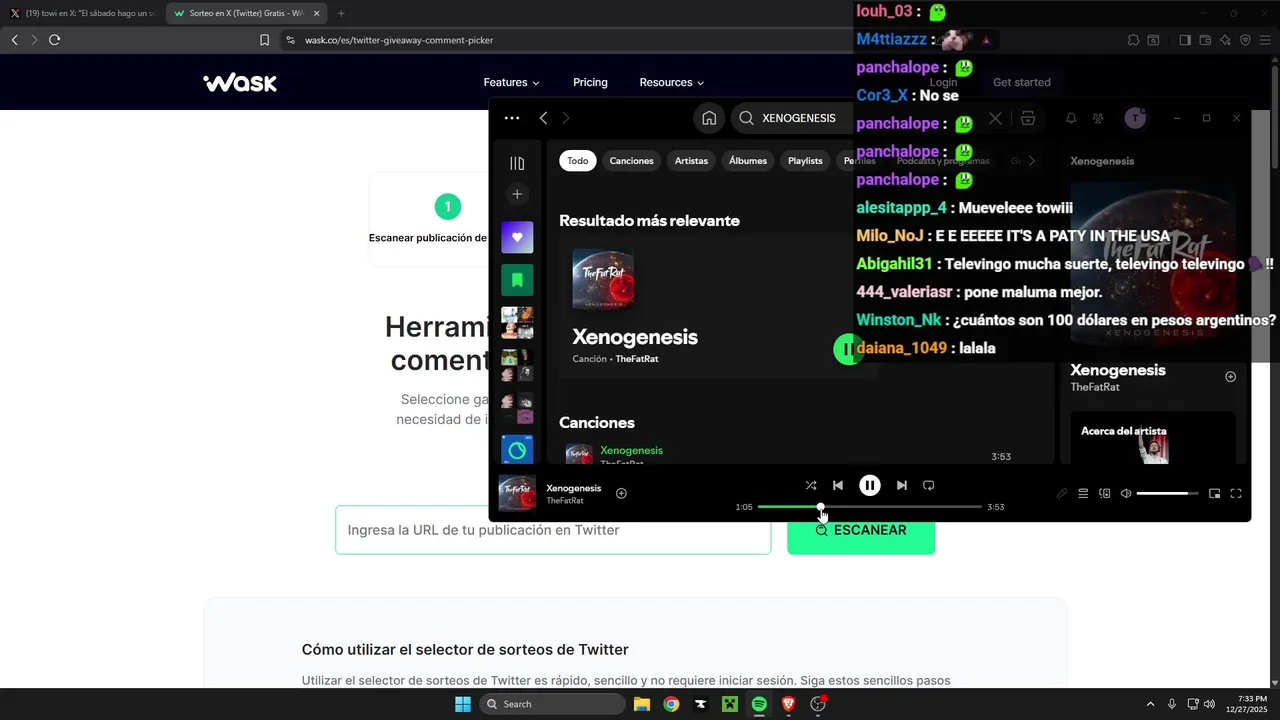
Task: Adjust the Spotify volume slider
Action: [x=1167, y=493]
